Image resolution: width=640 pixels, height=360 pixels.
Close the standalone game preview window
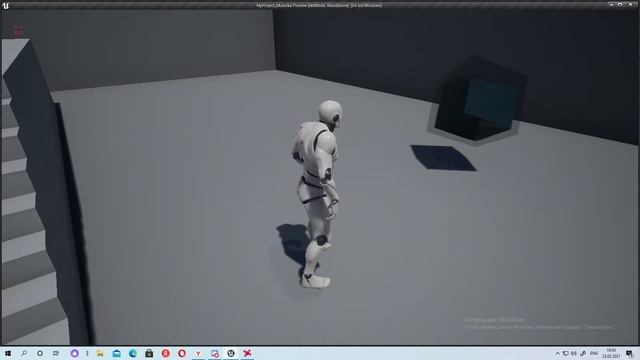point(630,5)
